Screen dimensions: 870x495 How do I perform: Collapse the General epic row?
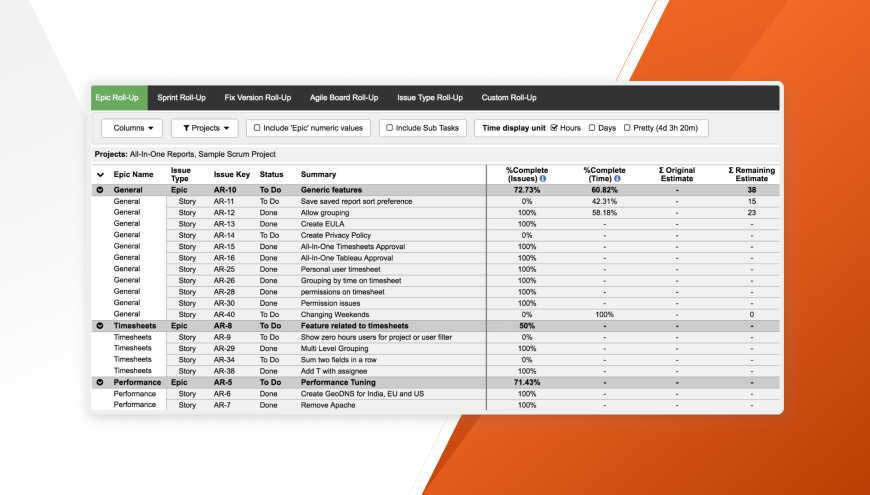[100, 190]
